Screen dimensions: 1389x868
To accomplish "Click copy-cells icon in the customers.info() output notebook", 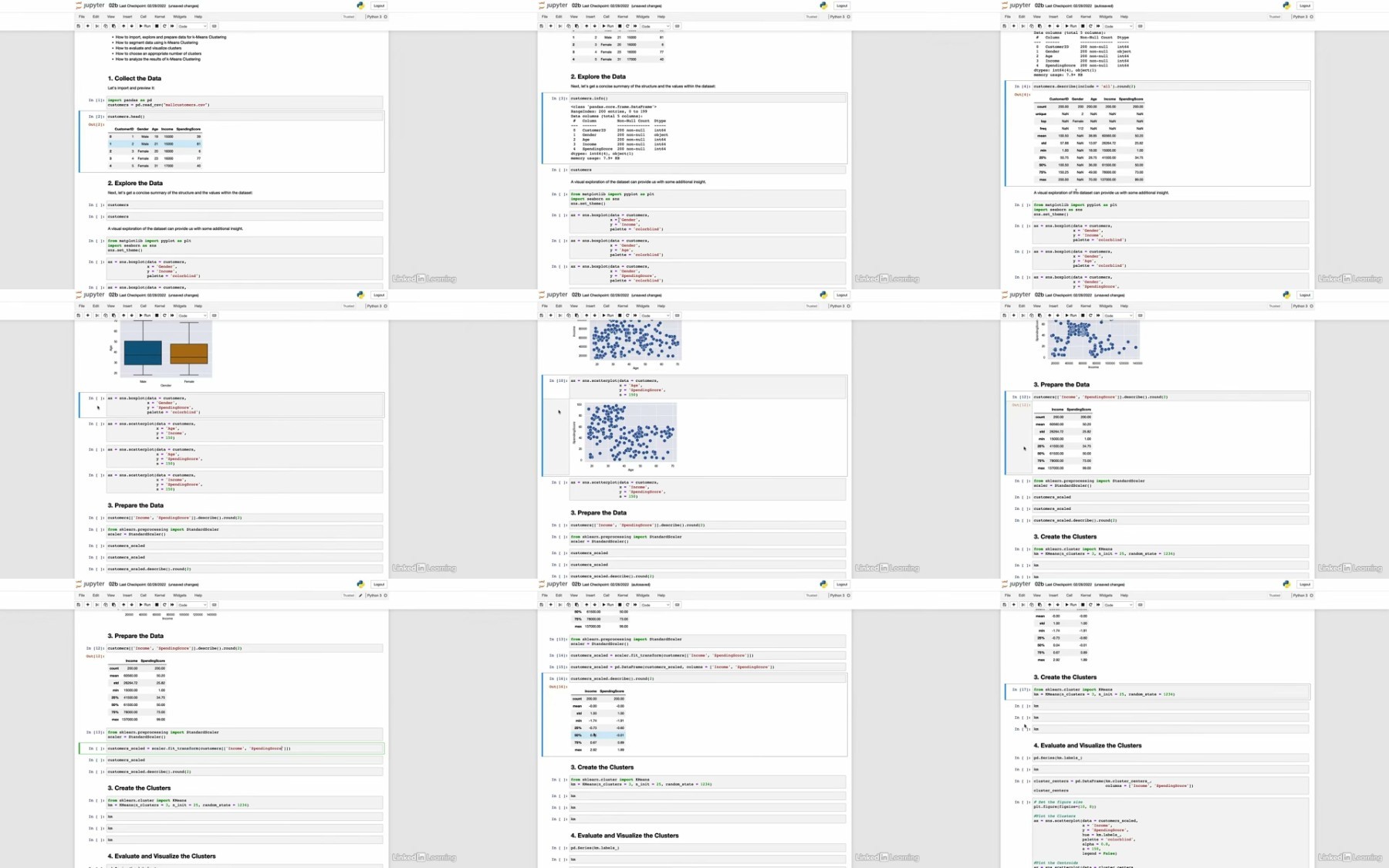I will coord(569,26).
